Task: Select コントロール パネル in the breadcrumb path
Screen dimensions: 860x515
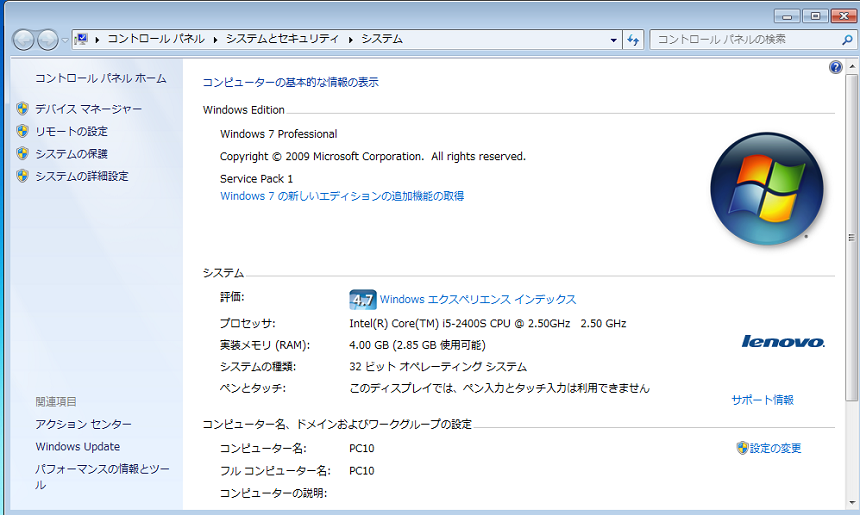Action: [155, 40]
